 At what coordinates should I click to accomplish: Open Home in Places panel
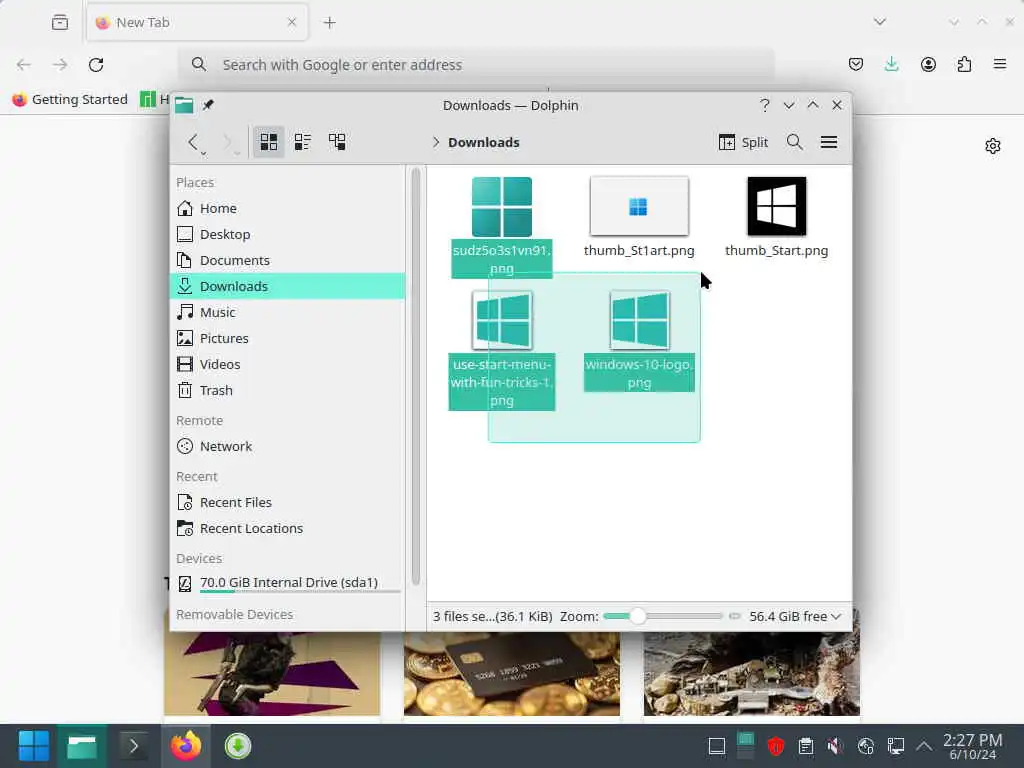288,208
